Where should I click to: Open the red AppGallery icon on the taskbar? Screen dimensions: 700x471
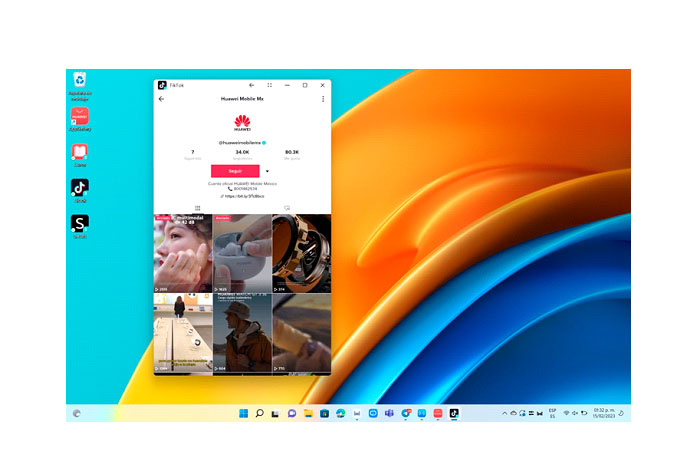pyautogui.click(x=438, y=413)
